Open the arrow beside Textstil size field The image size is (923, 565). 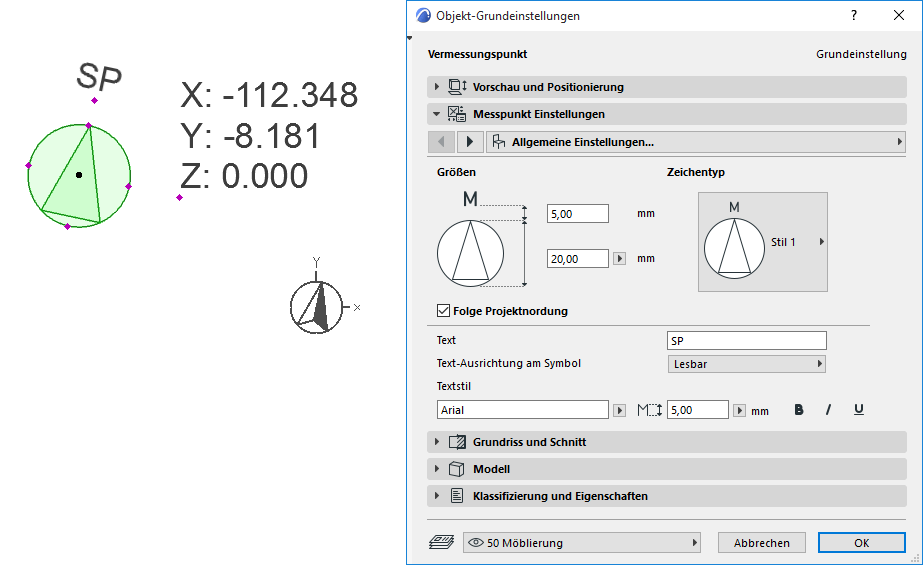click(x=739, y=410)
